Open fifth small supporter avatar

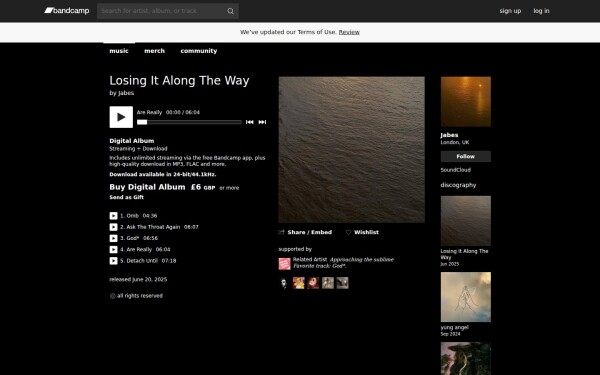[x=342, y=283]
